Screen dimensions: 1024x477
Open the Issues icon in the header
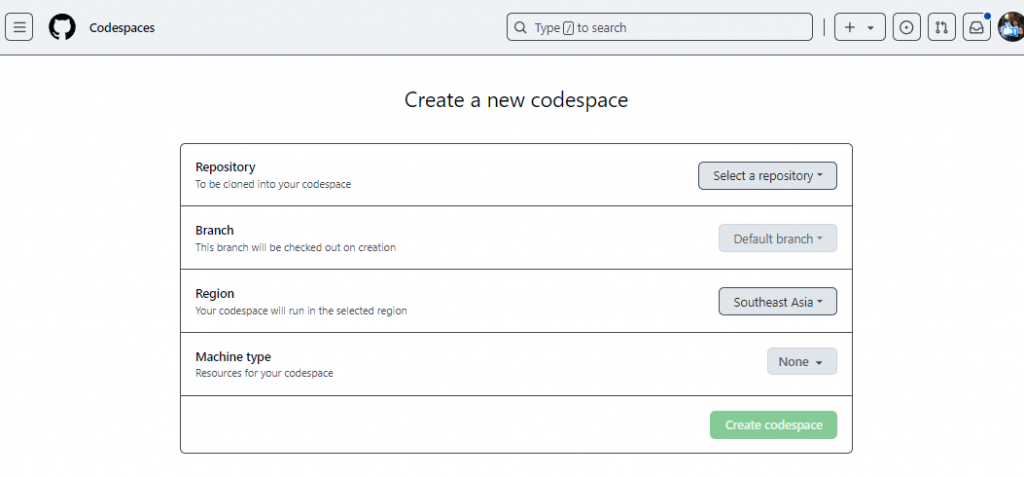coord(907,28)
